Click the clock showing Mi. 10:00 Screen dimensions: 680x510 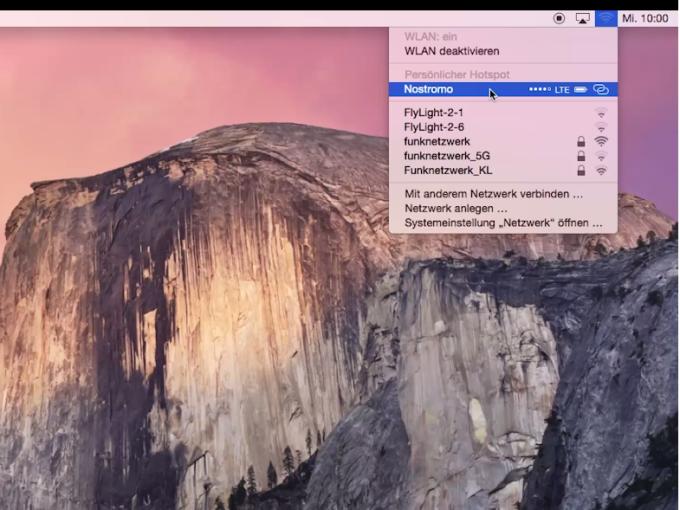click(x=645, y=18)
